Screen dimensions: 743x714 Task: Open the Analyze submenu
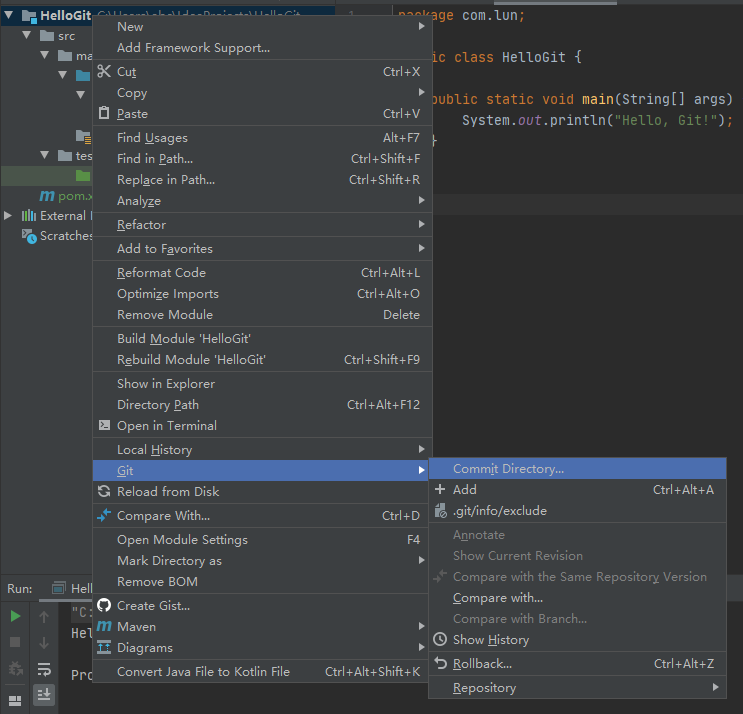262,200
